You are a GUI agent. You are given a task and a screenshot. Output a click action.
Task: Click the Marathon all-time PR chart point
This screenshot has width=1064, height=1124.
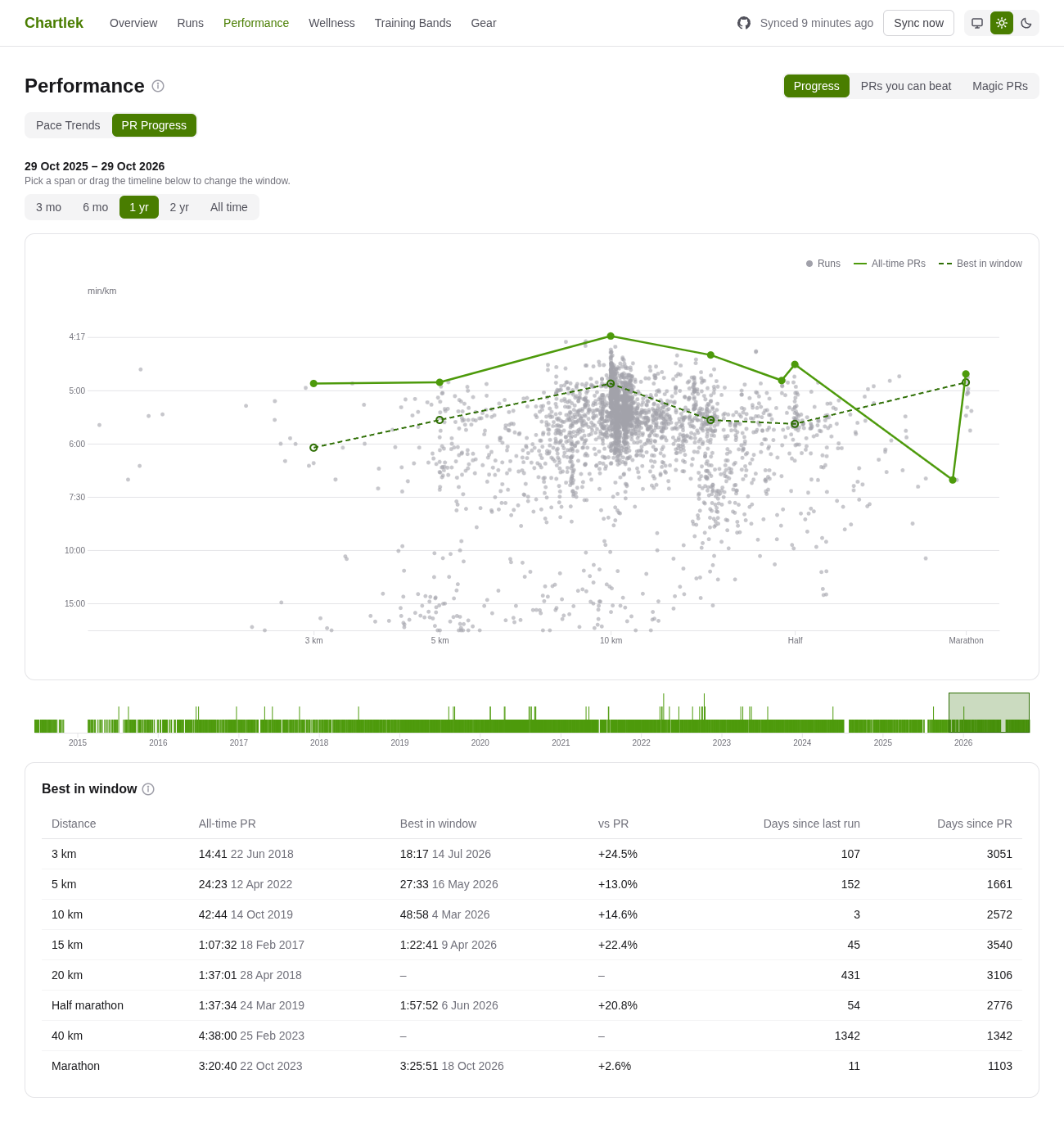tap(966, 374)
